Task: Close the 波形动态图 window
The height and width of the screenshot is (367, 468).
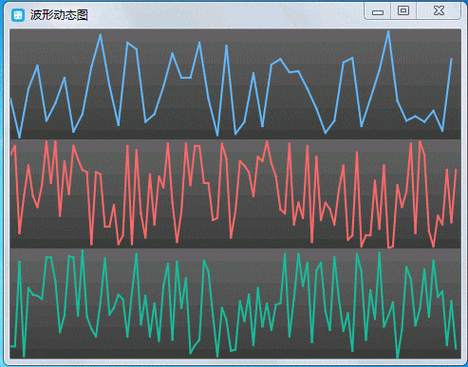Action: click(439, 11)
